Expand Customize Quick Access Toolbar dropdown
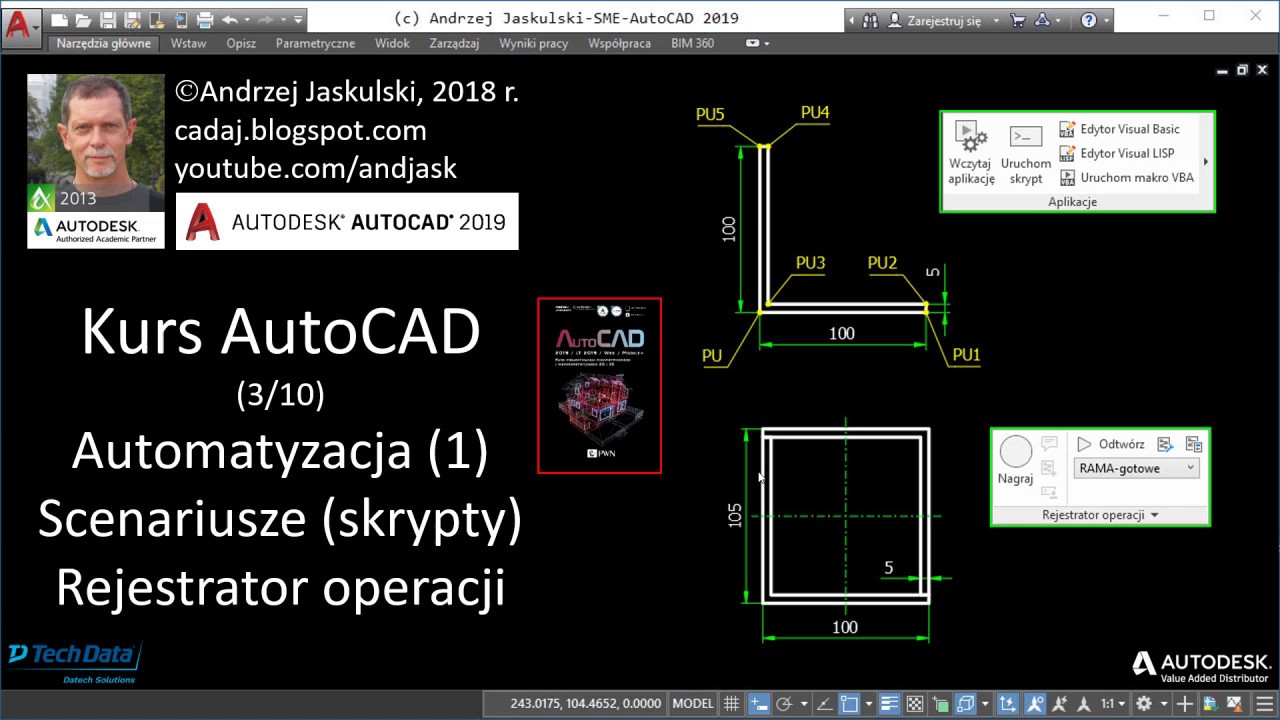The height and width of the screenshot is (720, 1280). (x=298, y=20)
